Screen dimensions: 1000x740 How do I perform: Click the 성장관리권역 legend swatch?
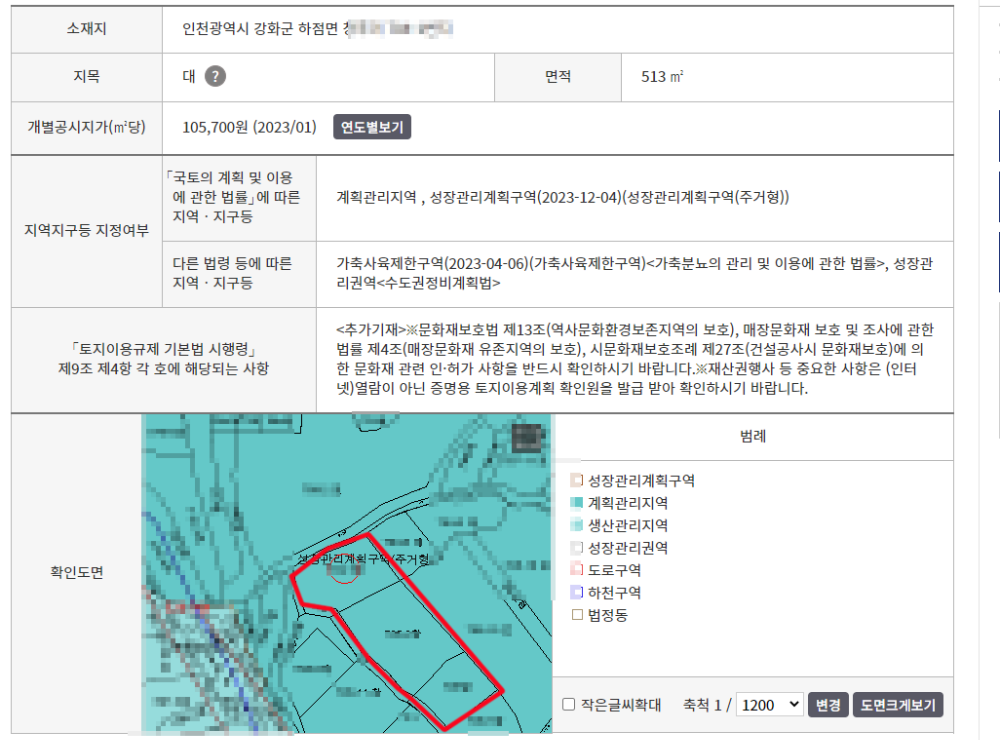(x=576, y=548)
